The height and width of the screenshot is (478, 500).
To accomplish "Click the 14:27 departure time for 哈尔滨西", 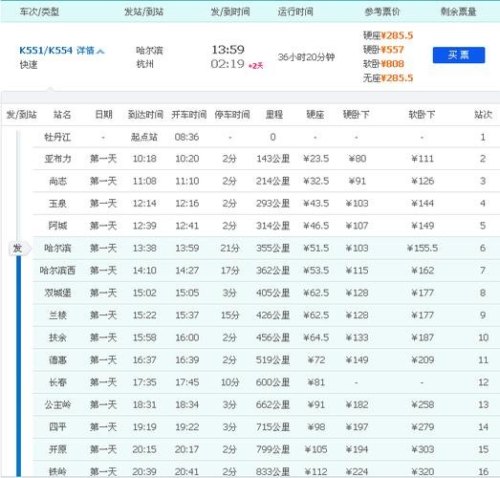I will pos(187,270).
